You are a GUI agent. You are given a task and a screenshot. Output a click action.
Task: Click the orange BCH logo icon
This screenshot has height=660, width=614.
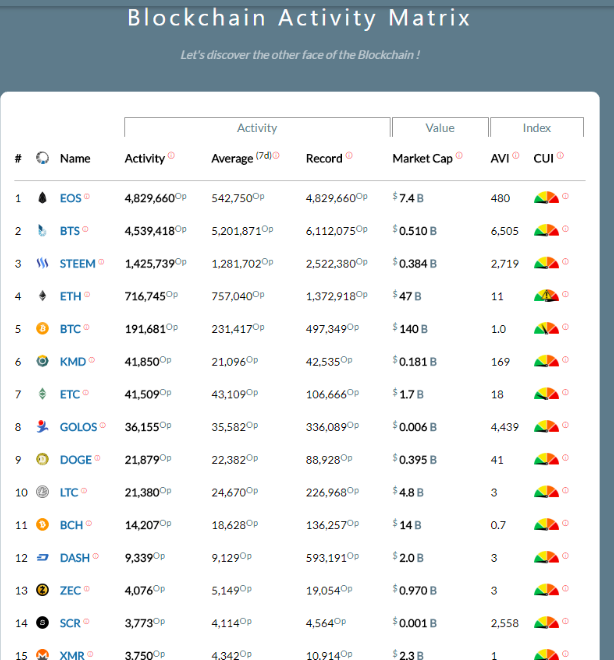pyautogui.click(x=42, y=524)
